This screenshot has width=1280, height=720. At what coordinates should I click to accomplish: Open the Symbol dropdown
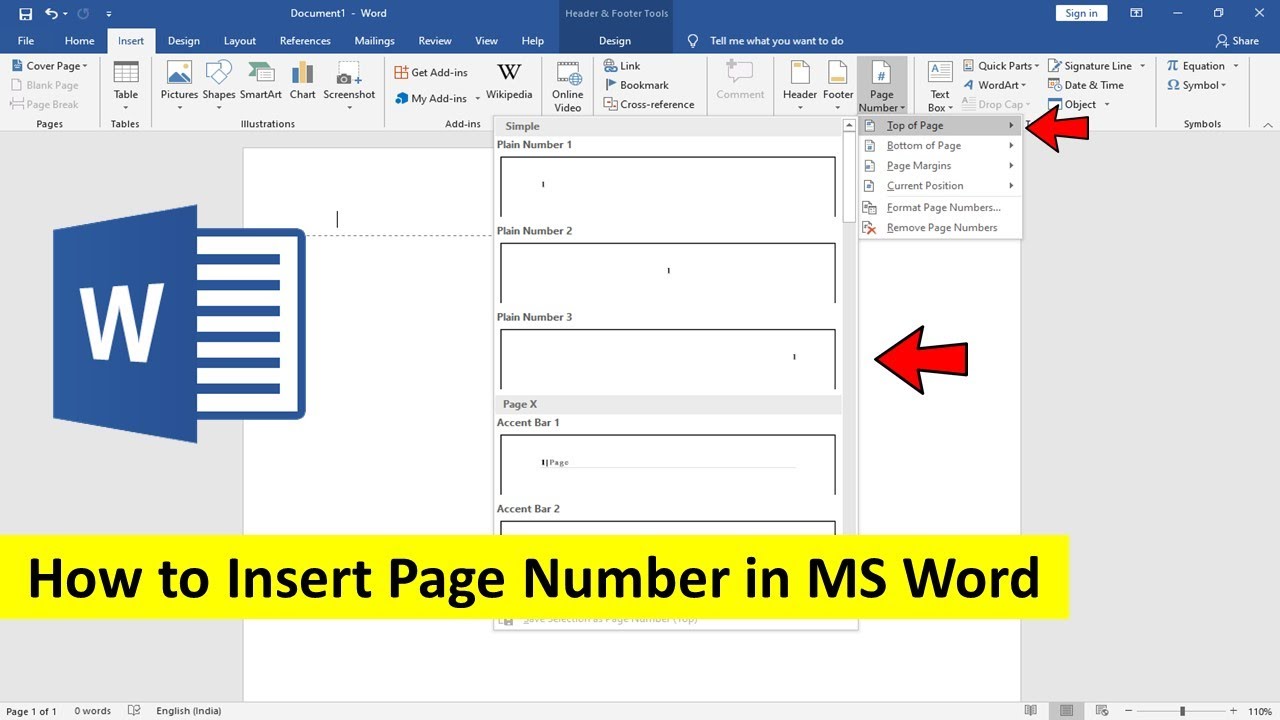[1197, 85]
